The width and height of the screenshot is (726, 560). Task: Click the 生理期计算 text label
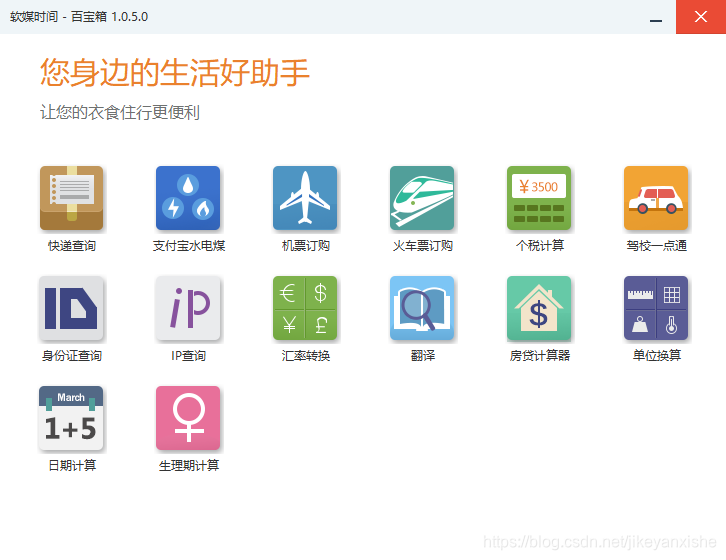coord(189,466)
